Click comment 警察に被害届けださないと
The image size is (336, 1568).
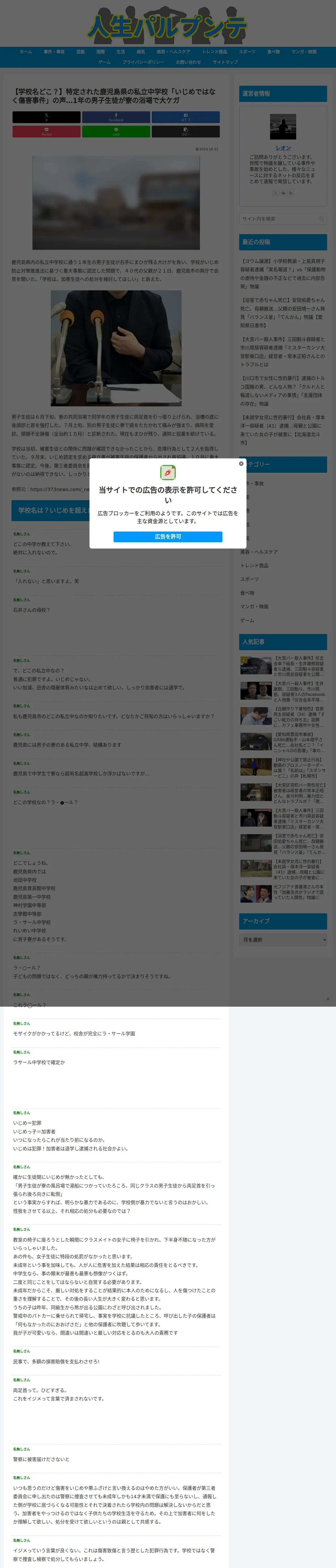click(41, 1459)
